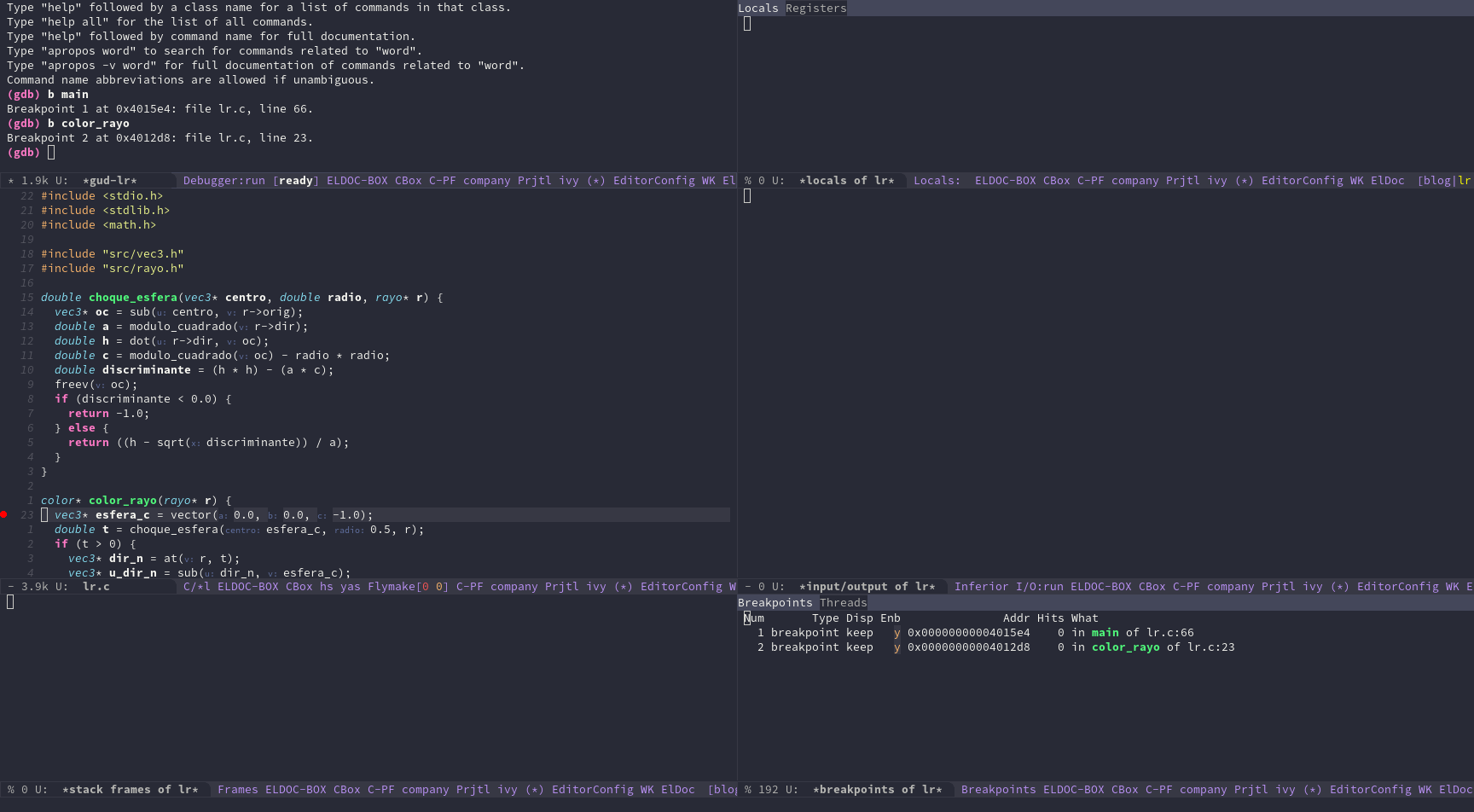Select breakpoint row 'in color_rayo of lr.c:23'

click(x=996, y=647)
